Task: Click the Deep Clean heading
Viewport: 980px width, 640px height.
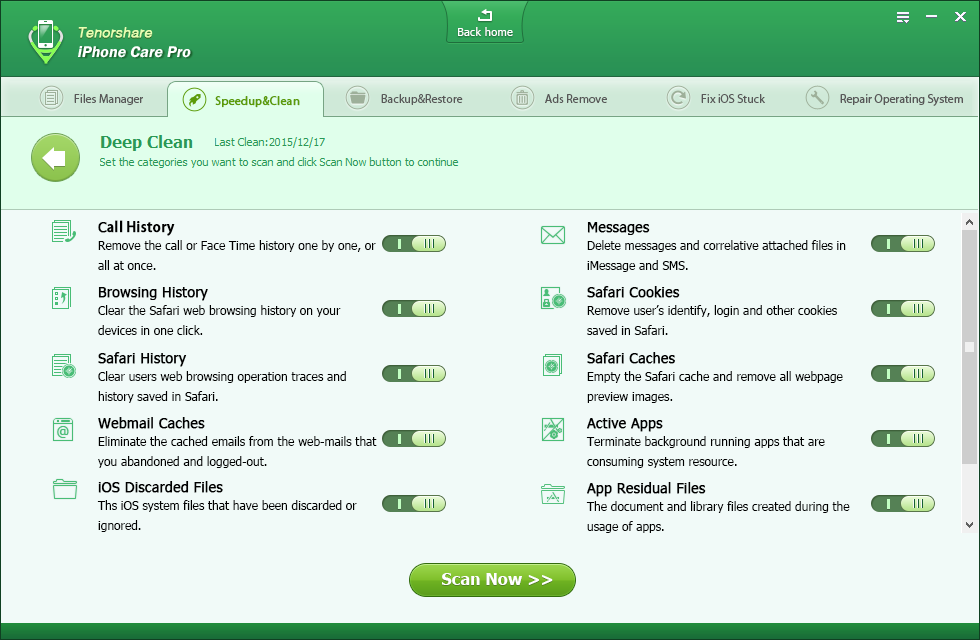Action: pyautogui.click(x=146, y=142)
